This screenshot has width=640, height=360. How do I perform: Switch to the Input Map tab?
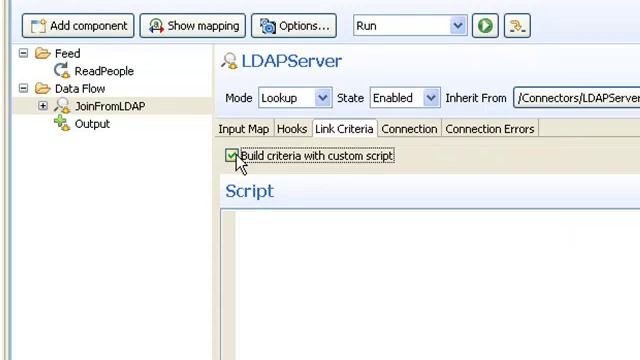tap(244, 129)
